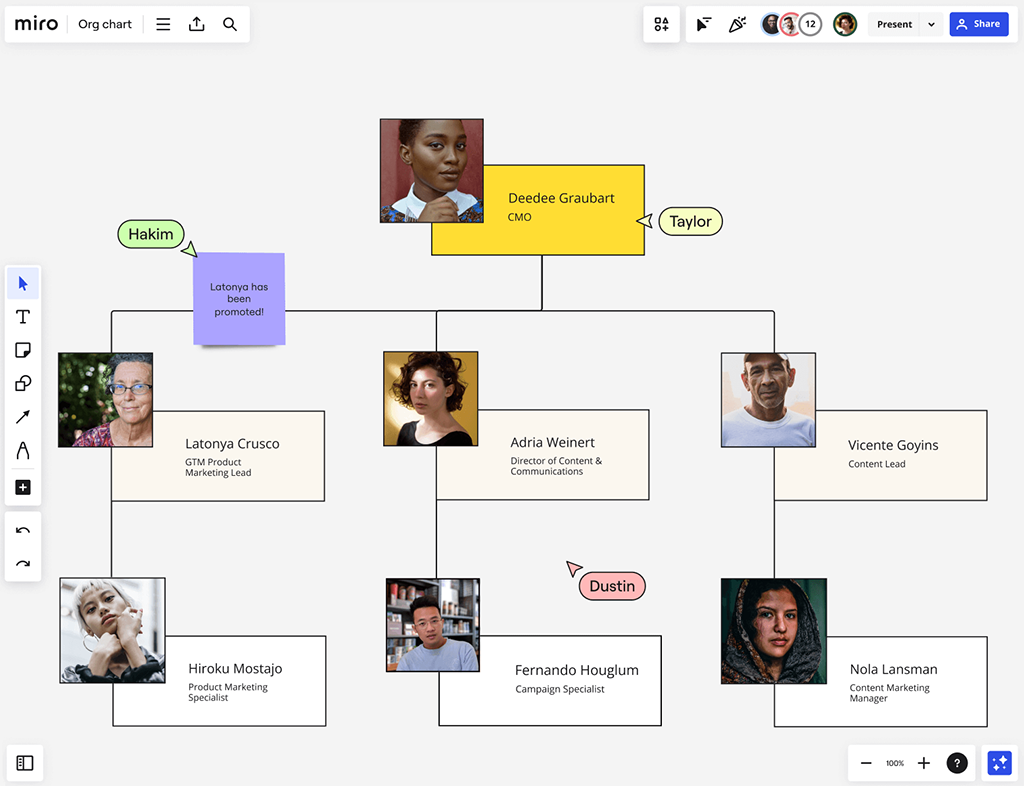The width and height of the screenshot is (1024, 786).
Task: Click the blue Share button
Action: [978, 24]
